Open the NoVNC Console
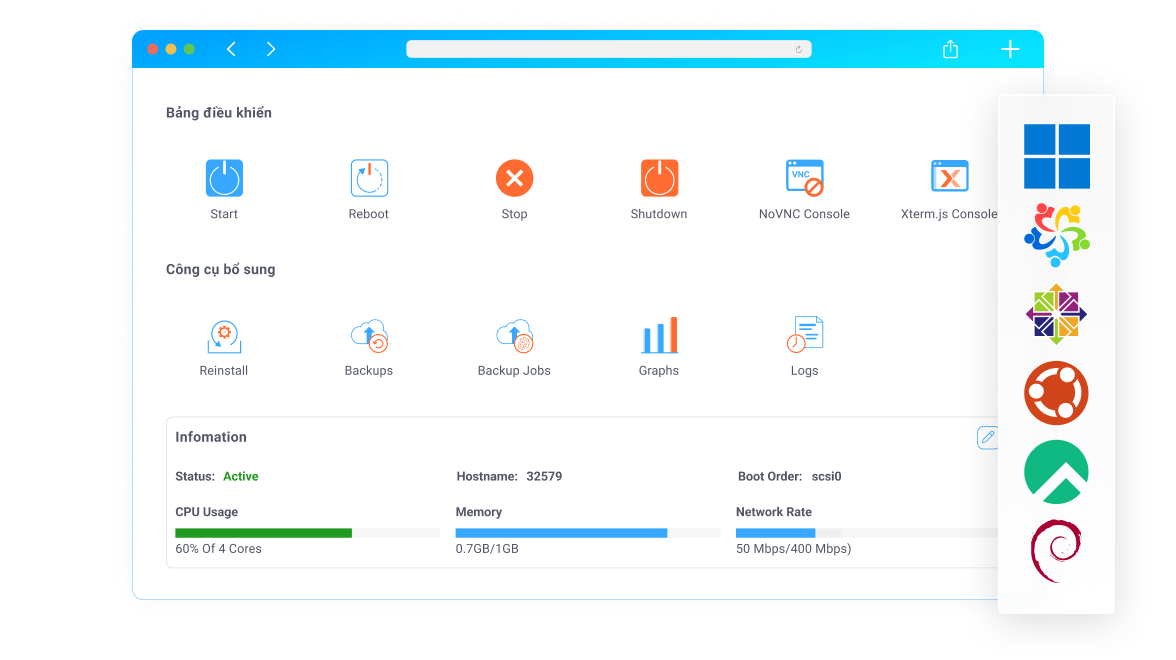This screenshot has height=660, width=1176. click(x=804, y=177)
